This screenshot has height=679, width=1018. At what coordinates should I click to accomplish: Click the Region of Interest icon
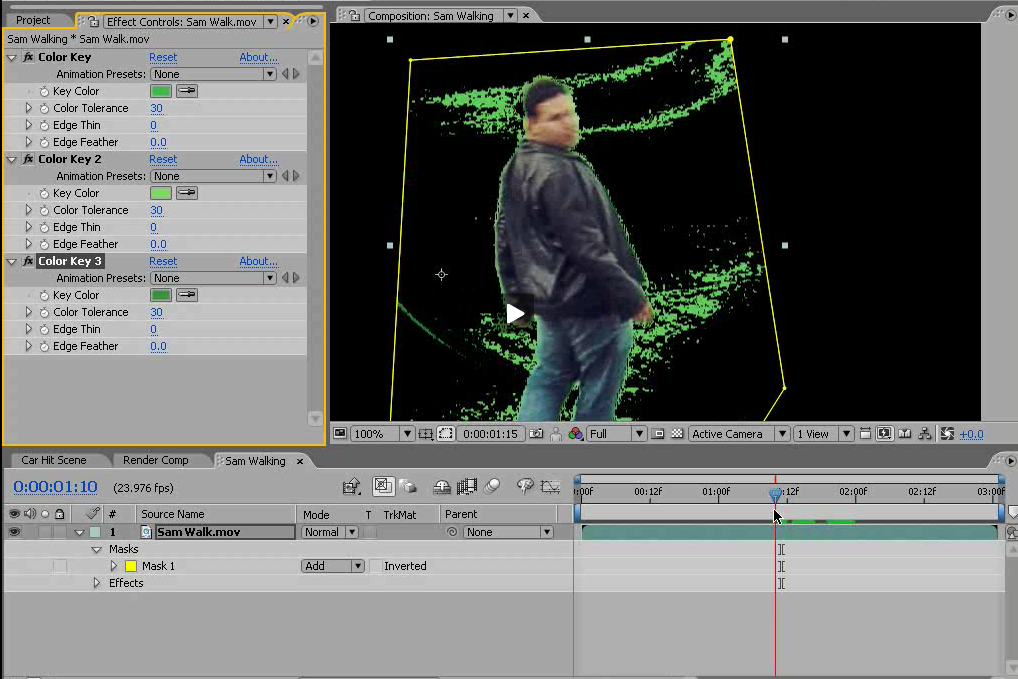pos(658,434)
